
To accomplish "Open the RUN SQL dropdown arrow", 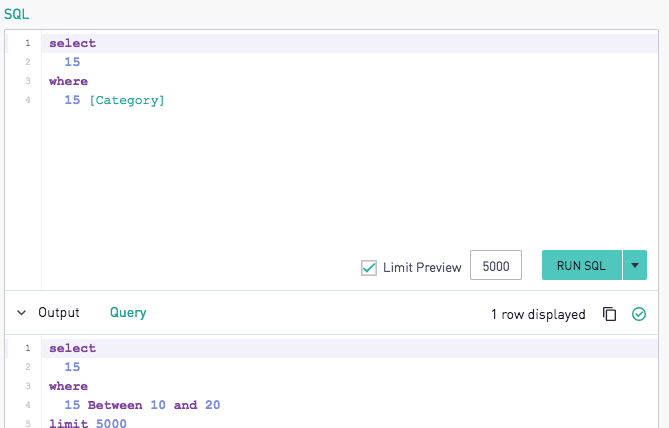I will [x=635, y=265].
